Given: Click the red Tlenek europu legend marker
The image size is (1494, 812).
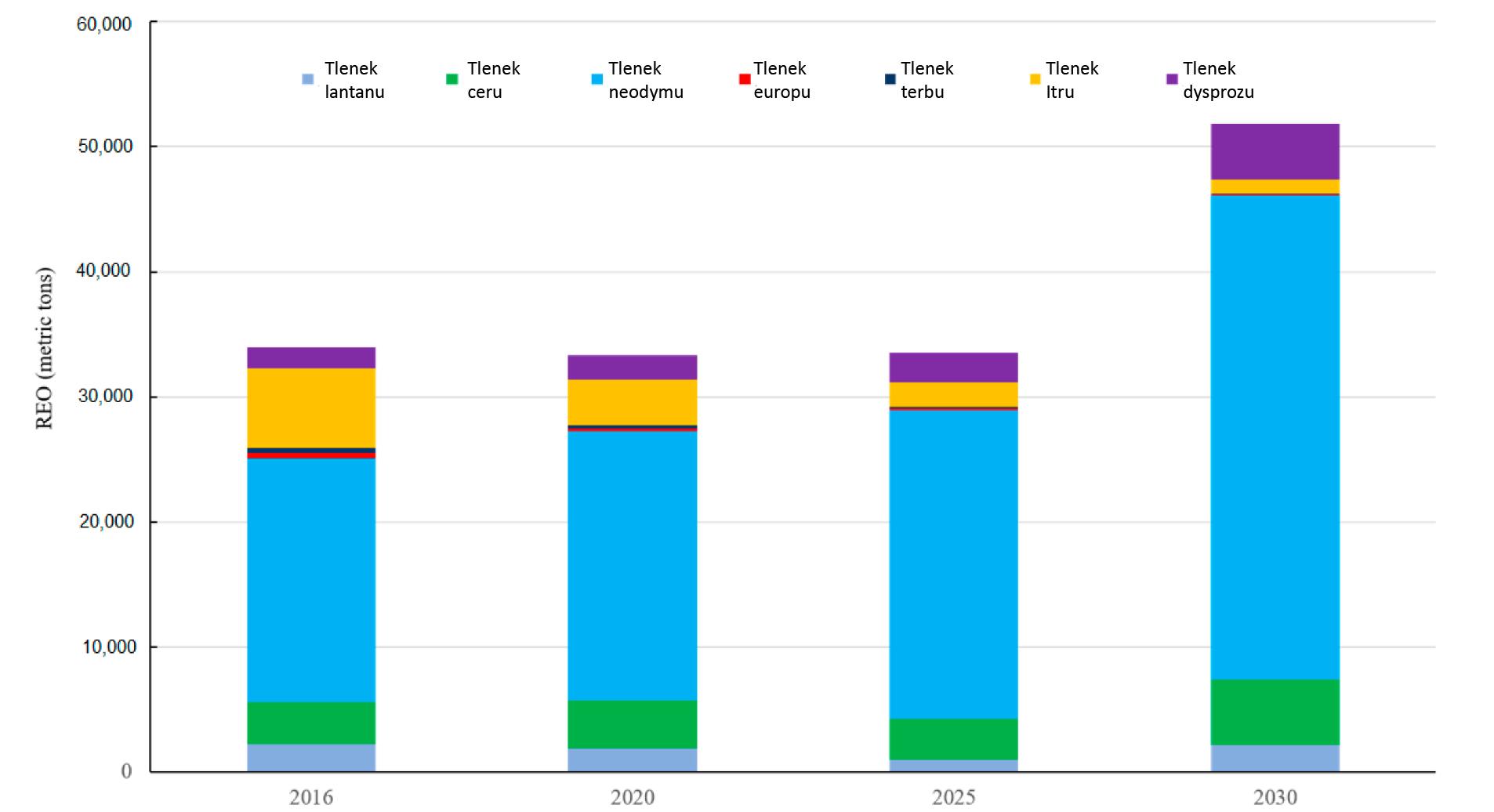Looking at the screenshot, I should pyautogui.click(x=745, y=79).
